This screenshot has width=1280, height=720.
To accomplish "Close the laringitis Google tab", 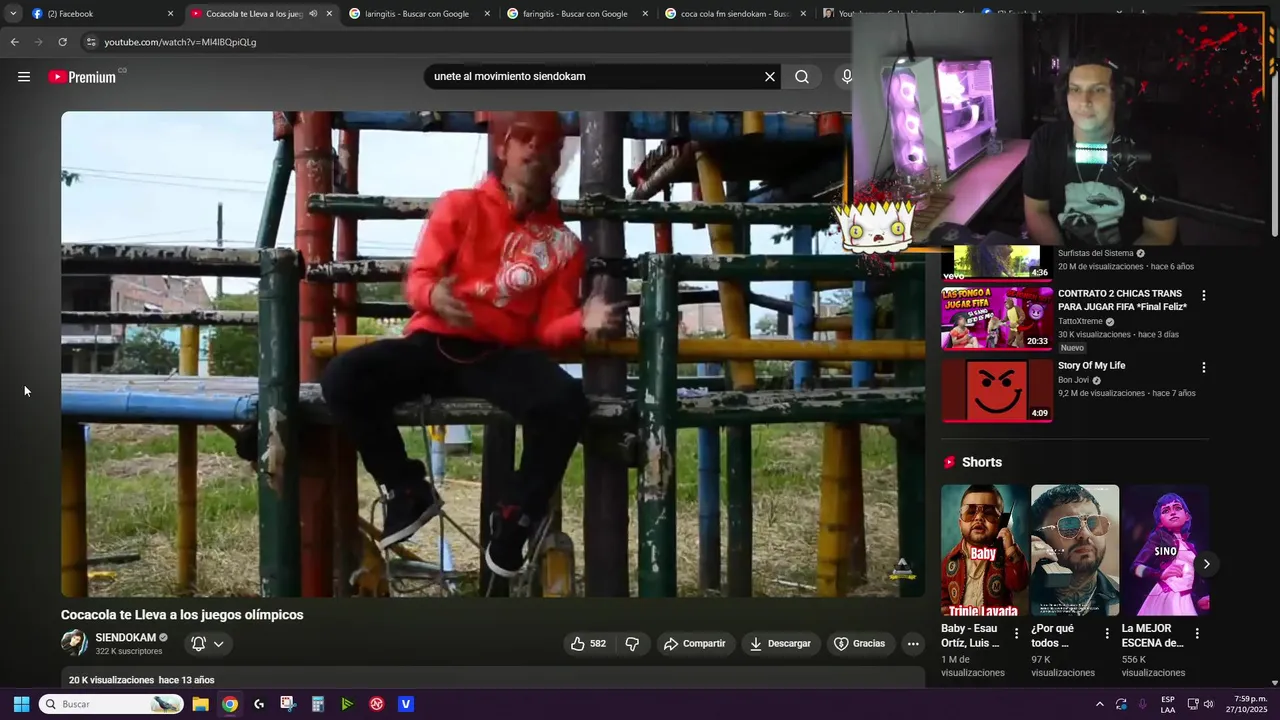I will [487, 14].
